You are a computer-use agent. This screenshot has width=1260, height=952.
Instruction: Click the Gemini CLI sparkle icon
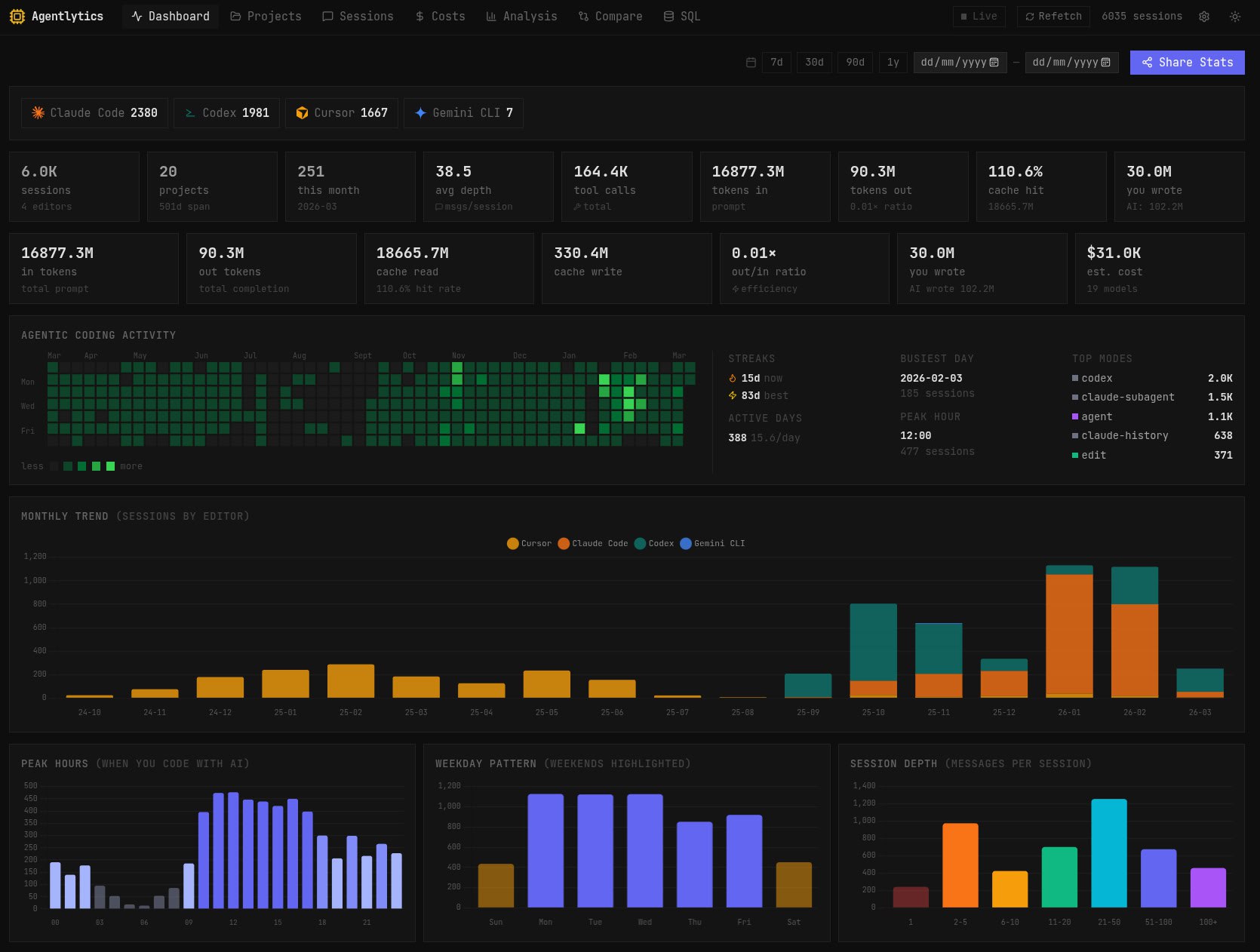point(420,113)
